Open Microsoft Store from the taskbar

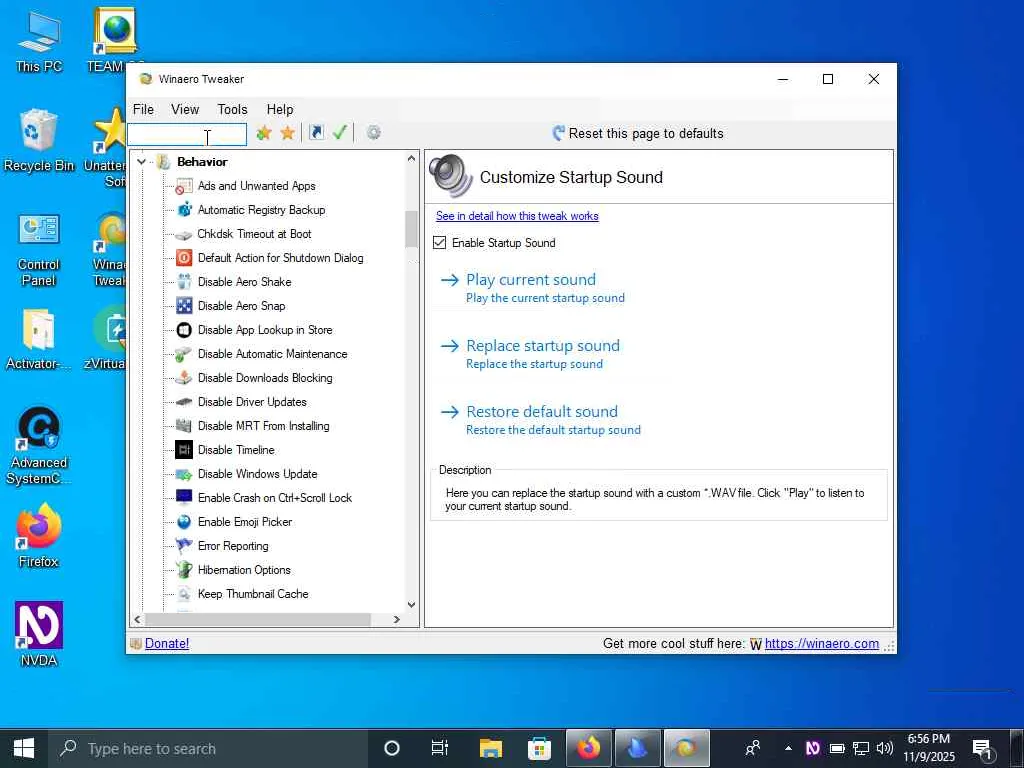(x=539, y=748)
